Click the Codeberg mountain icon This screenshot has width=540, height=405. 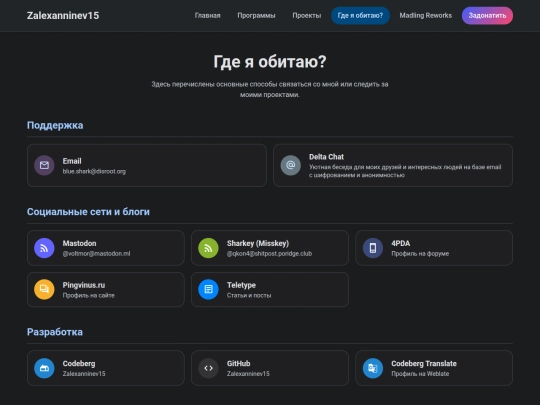click(44, 368)
